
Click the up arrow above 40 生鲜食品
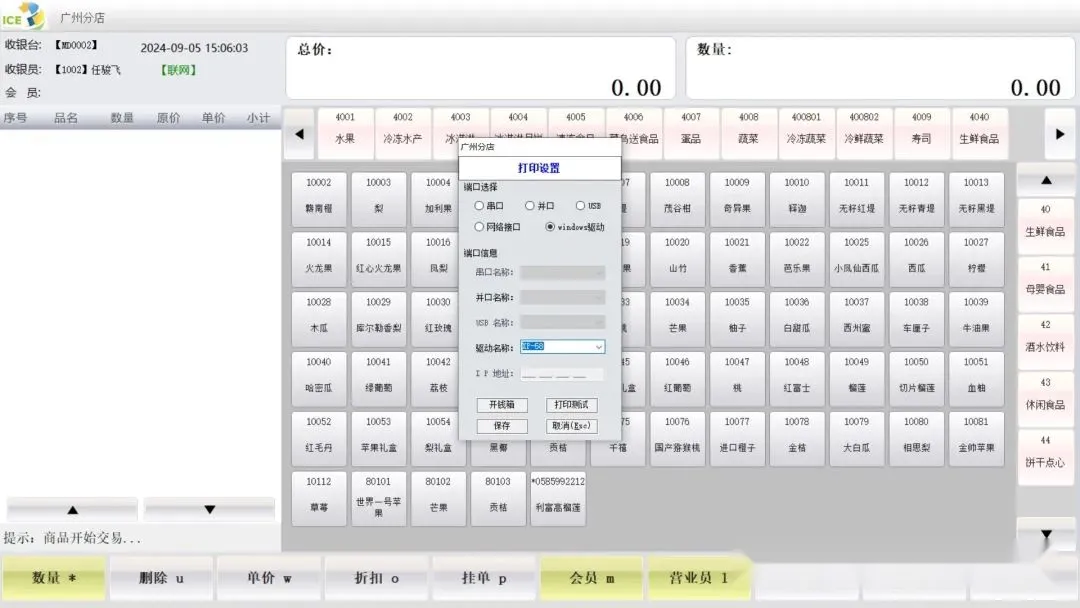1046,180
